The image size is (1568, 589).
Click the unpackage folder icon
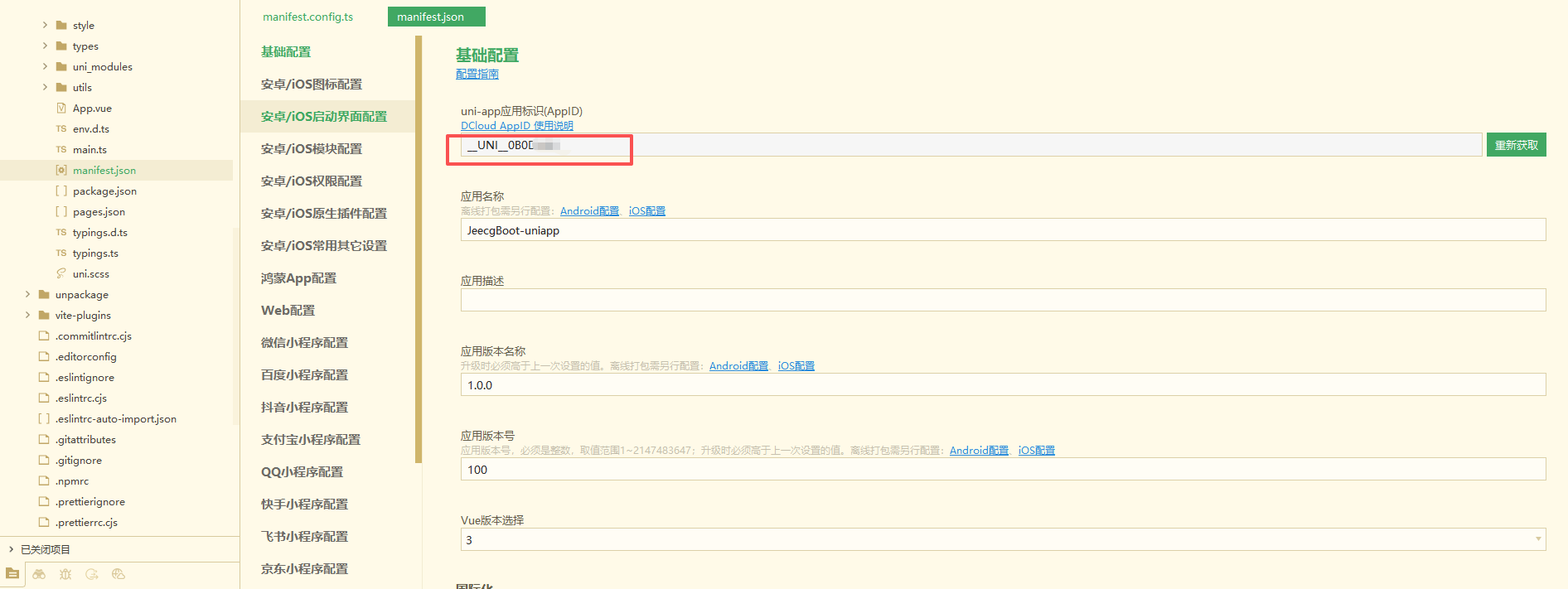(x=44, y=295)
